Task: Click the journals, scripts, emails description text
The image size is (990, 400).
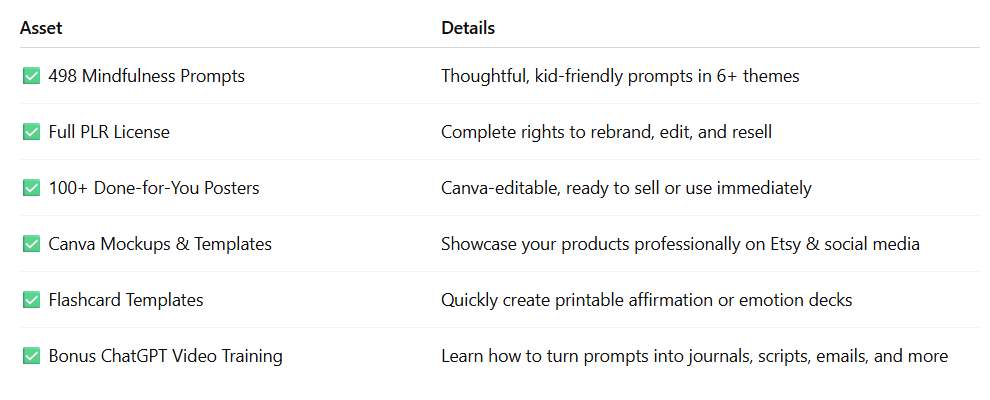Action: click(x=695, y=356)
